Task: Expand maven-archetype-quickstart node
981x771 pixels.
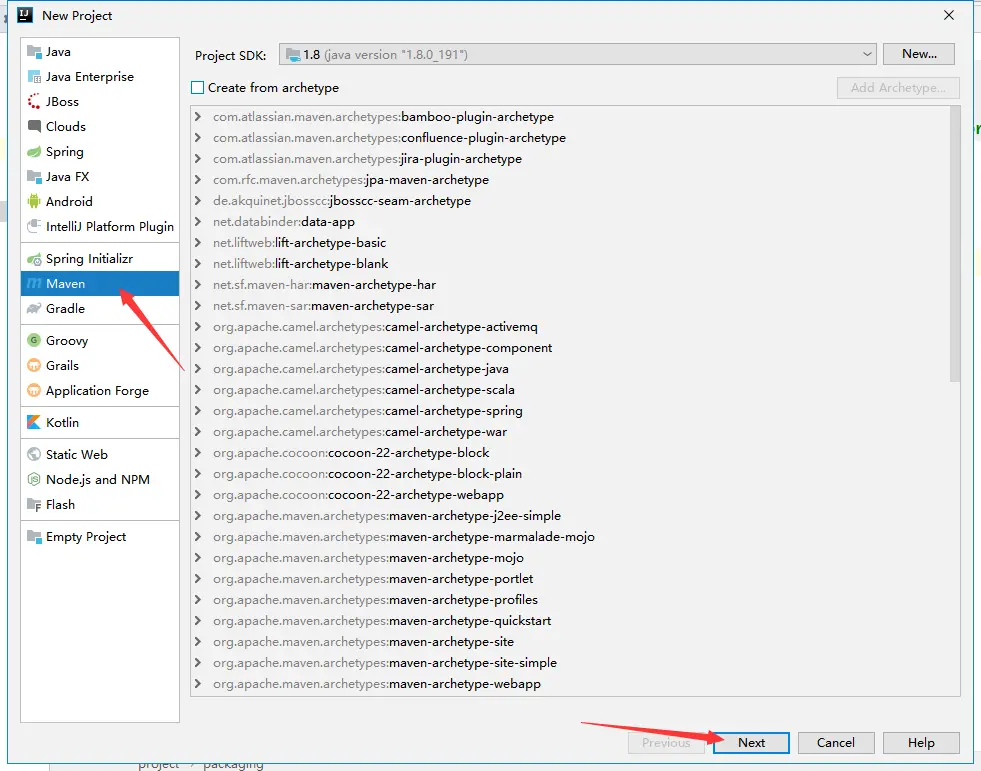Action: tap(198, 620)
